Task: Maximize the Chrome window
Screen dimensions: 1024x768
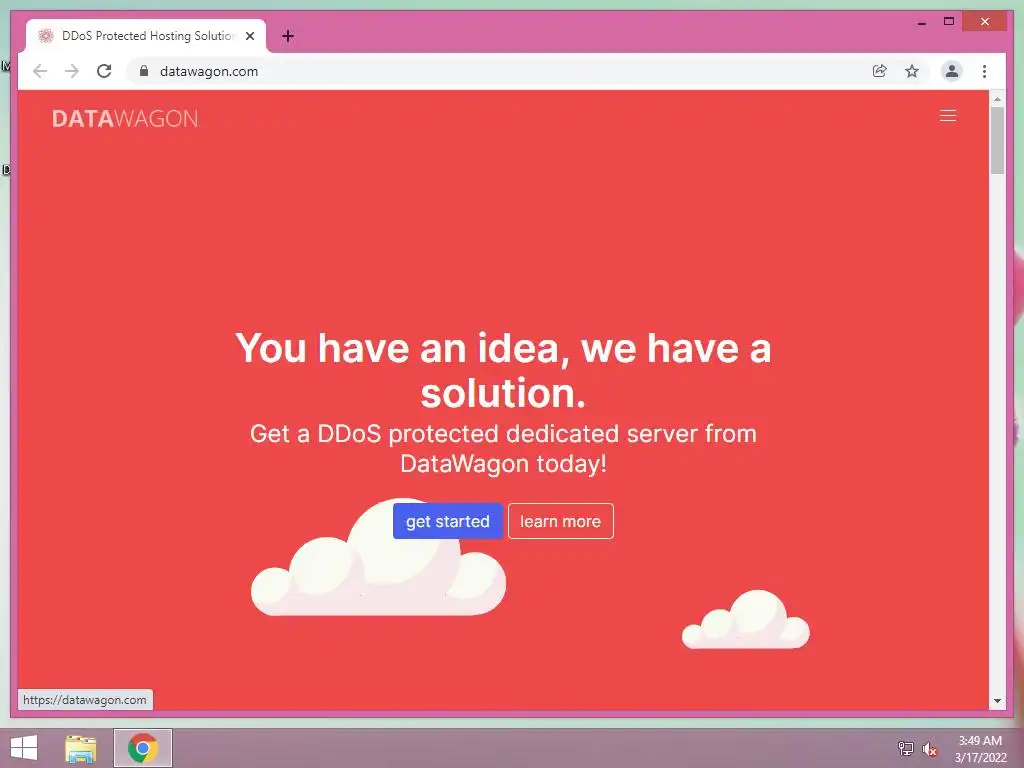Action: (949, 22)
